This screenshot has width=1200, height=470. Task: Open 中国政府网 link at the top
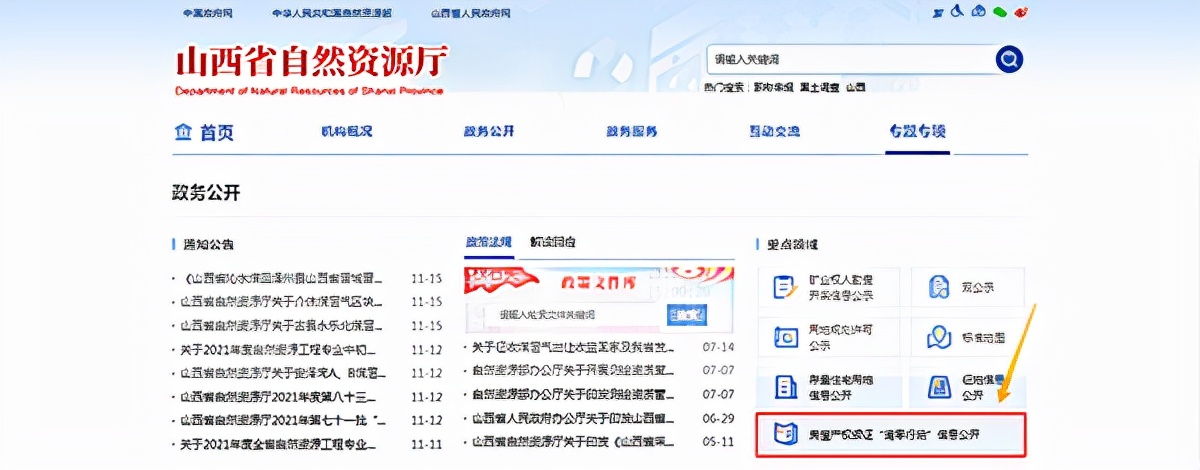(x=208, y=13)
